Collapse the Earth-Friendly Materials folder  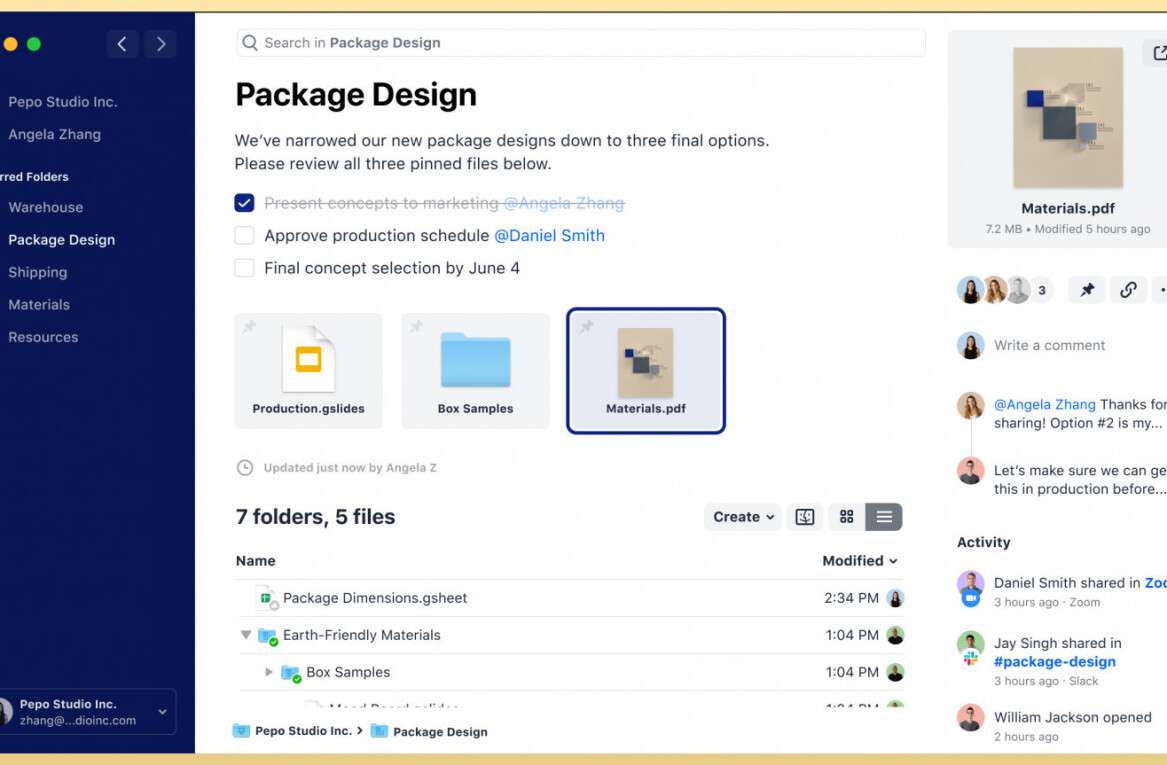click(x=246, y=635)
